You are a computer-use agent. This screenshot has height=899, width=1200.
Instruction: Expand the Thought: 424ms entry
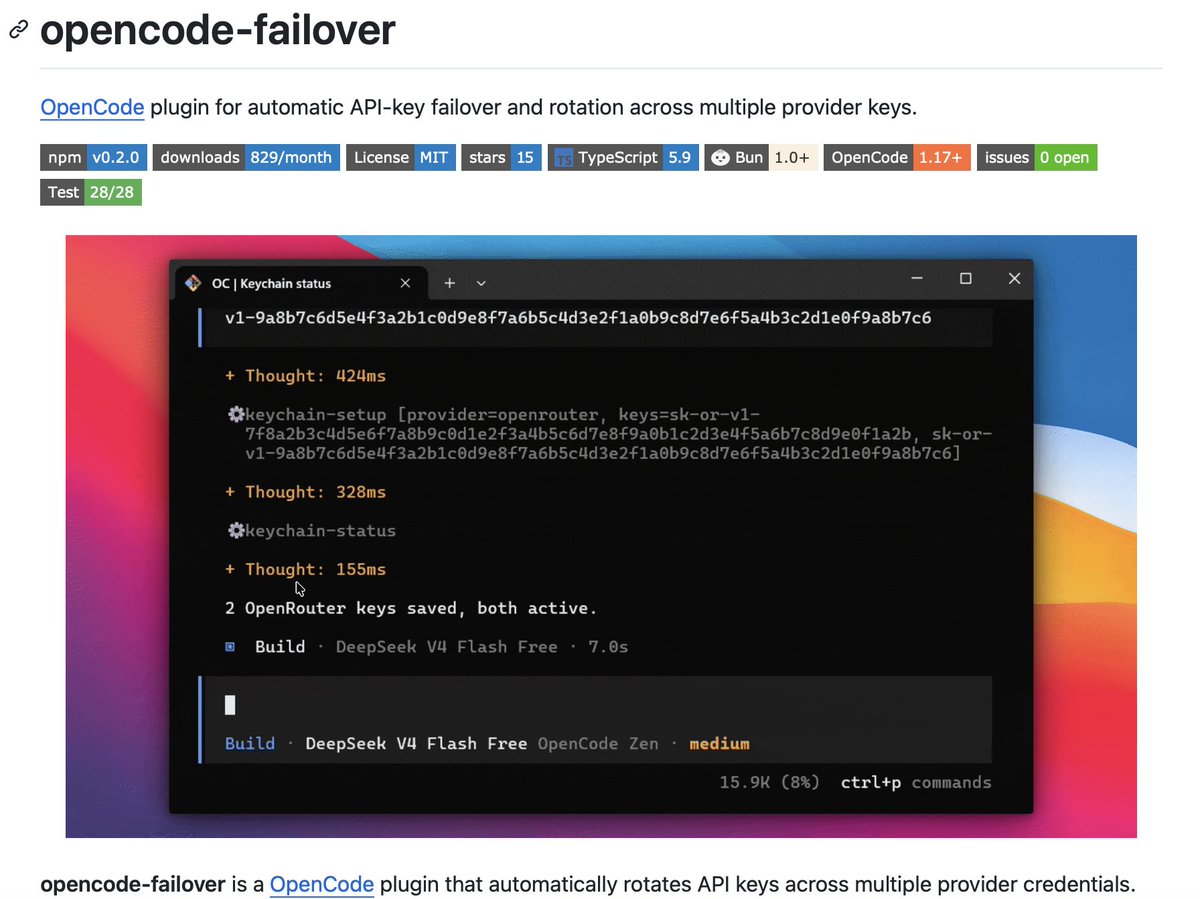(x=306, y=376)
